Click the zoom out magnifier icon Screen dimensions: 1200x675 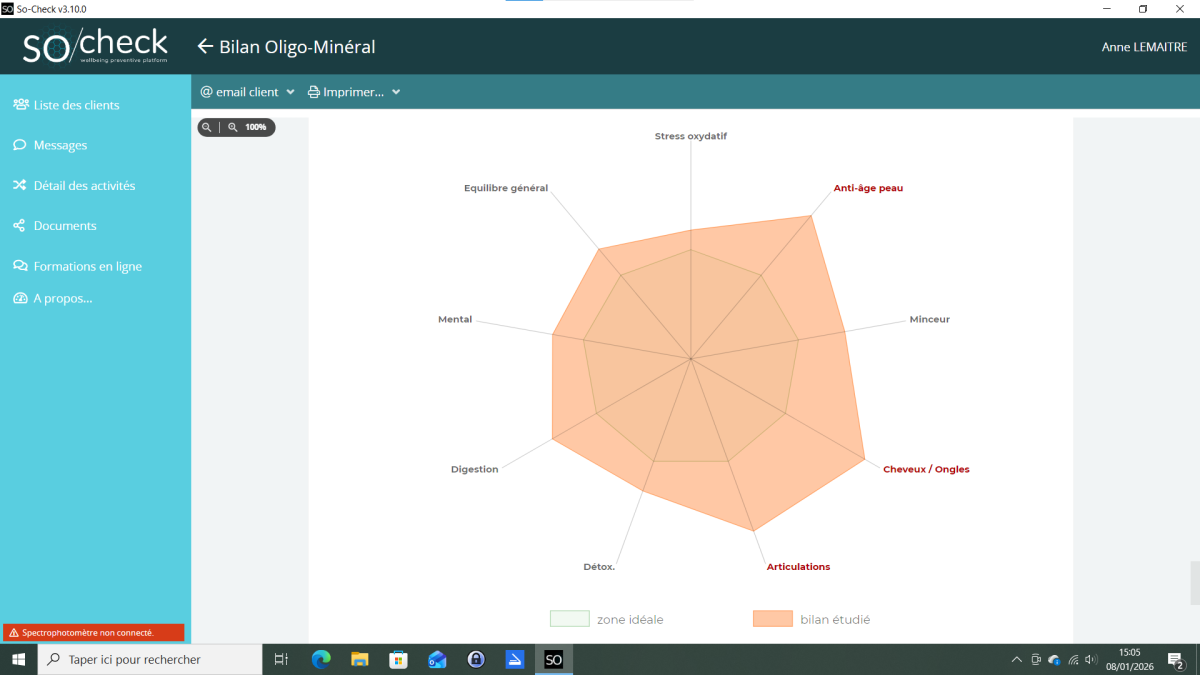[207, 128]
